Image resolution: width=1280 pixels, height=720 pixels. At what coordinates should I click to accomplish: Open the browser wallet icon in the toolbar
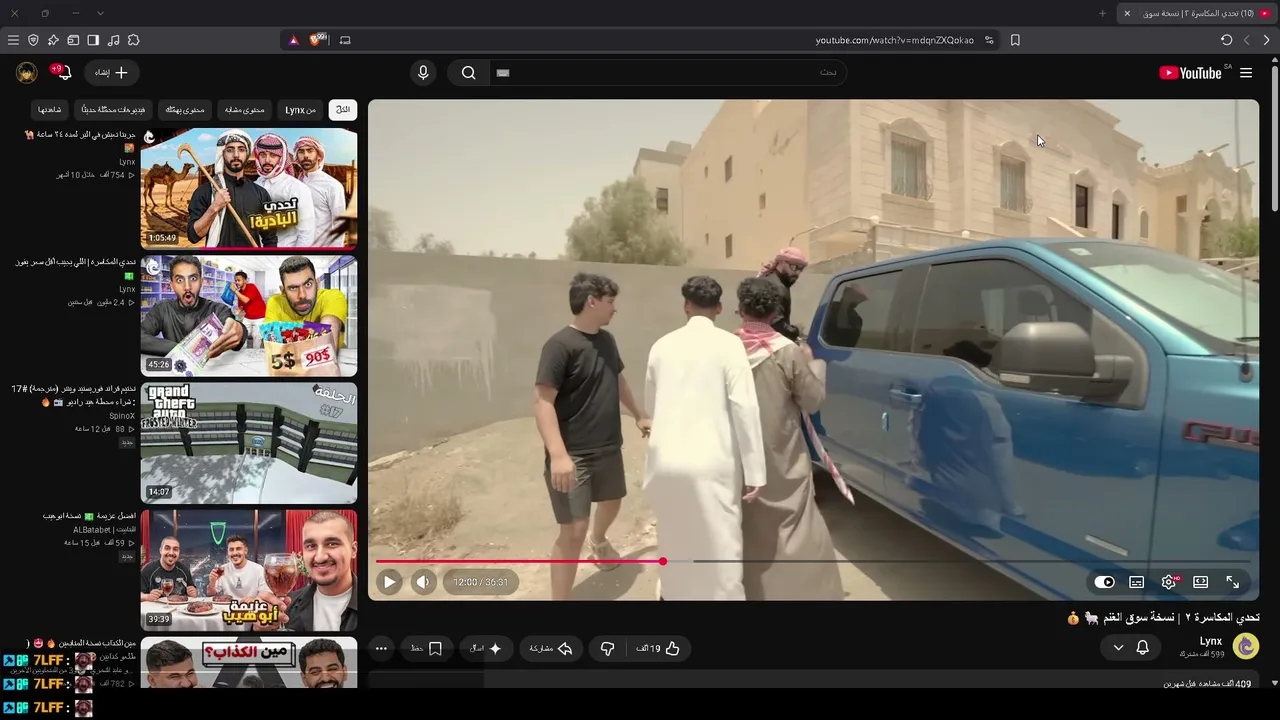[x=73, y=40]
